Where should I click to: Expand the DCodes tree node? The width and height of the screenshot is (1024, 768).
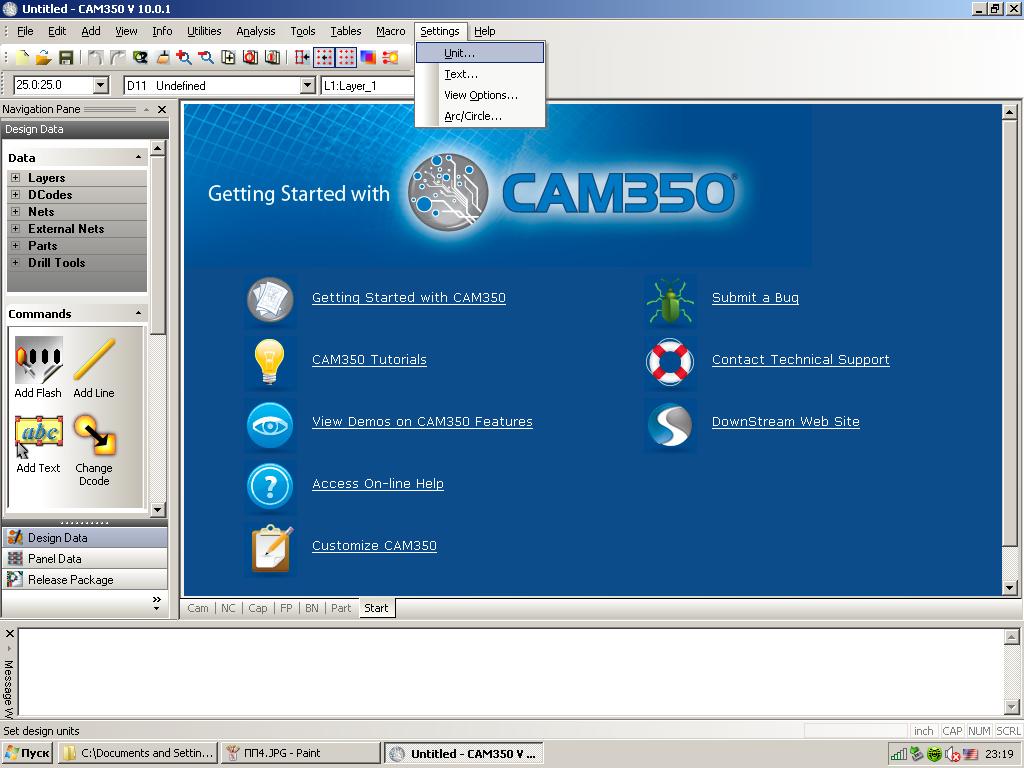point(15,195)
